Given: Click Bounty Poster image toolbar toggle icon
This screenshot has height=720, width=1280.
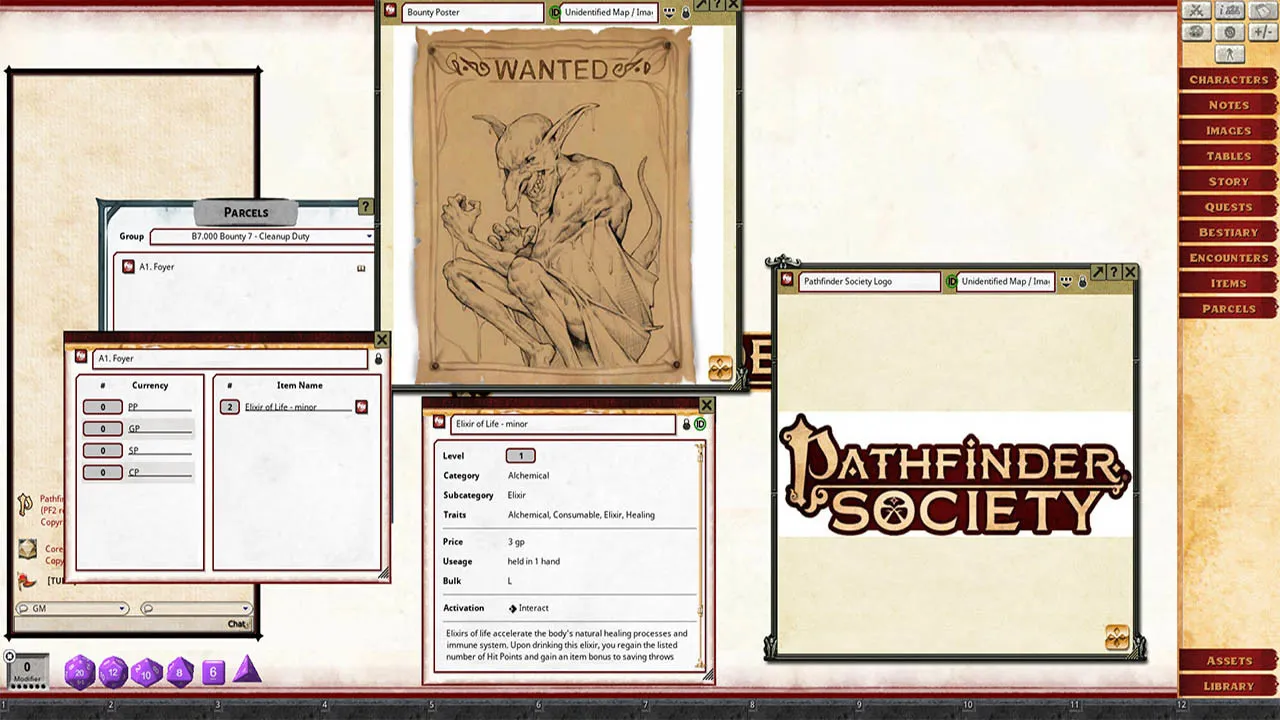Looking at the screenshot, I should [x=720, y=369].
